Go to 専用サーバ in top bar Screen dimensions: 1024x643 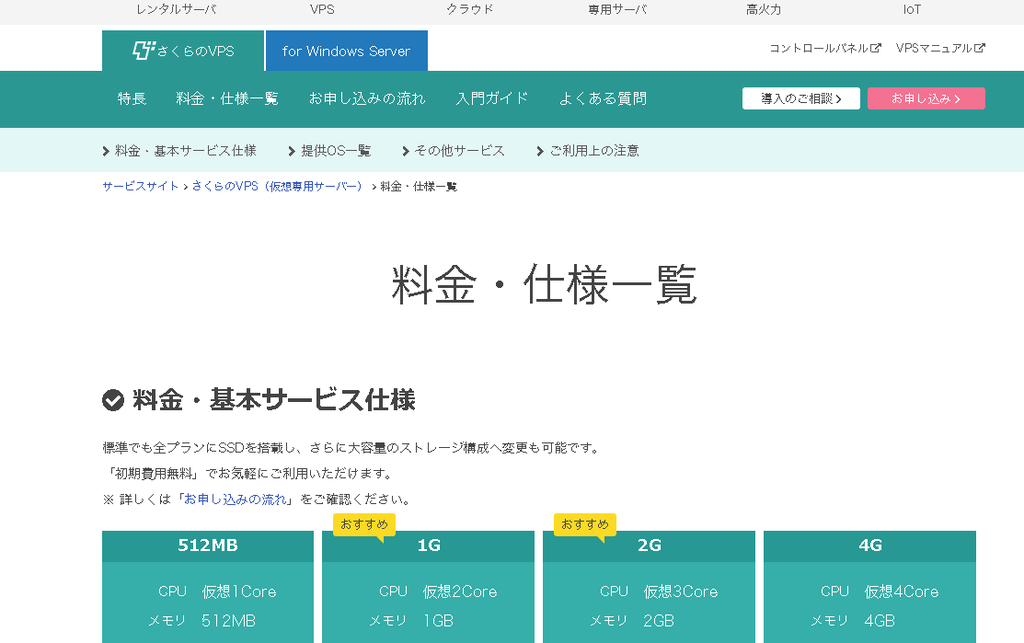pos(617,9)
